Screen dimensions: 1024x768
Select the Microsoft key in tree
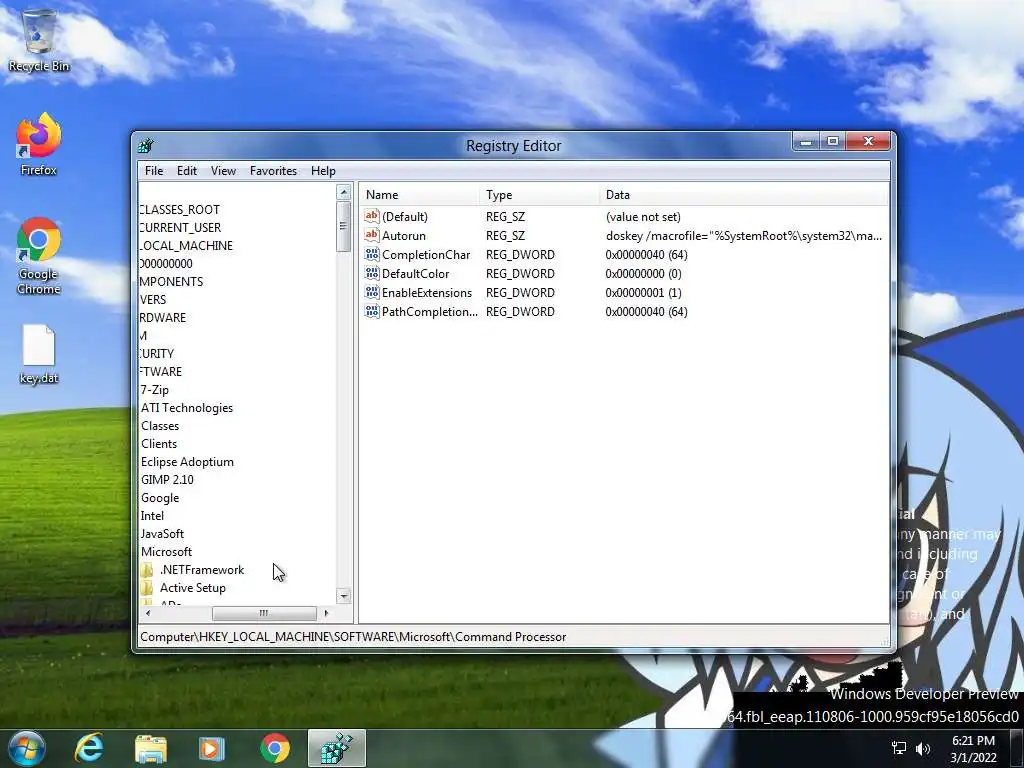click(x=167, y=552)
